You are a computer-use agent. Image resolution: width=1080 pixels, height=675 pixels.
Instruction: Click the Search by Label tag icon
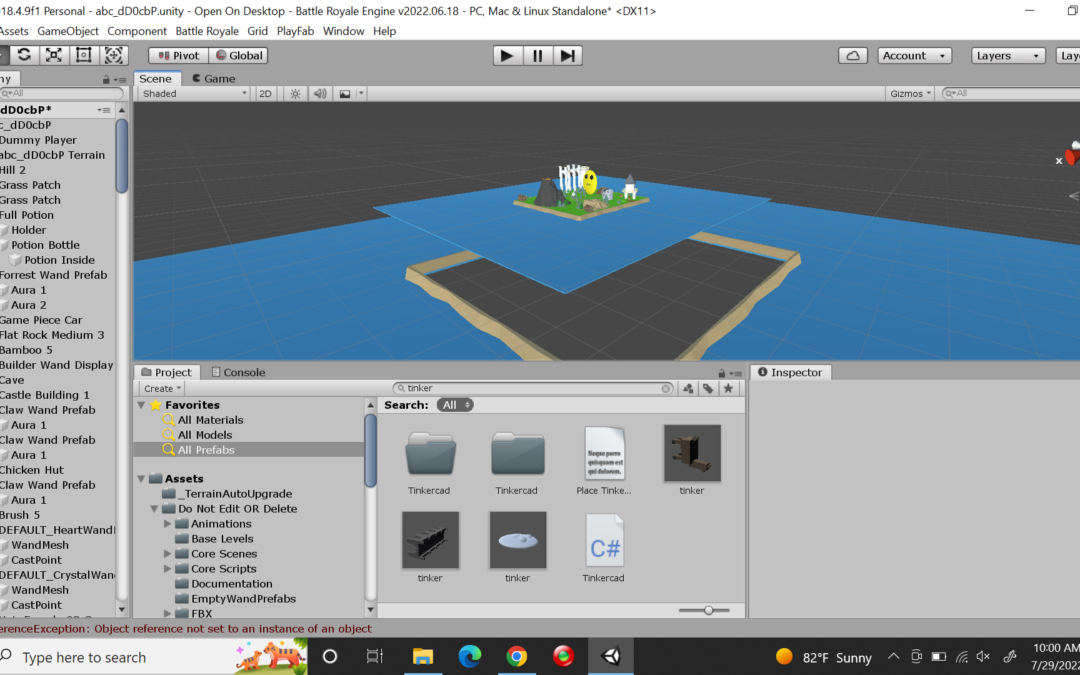pyautogui.click(x=708, y=388)
